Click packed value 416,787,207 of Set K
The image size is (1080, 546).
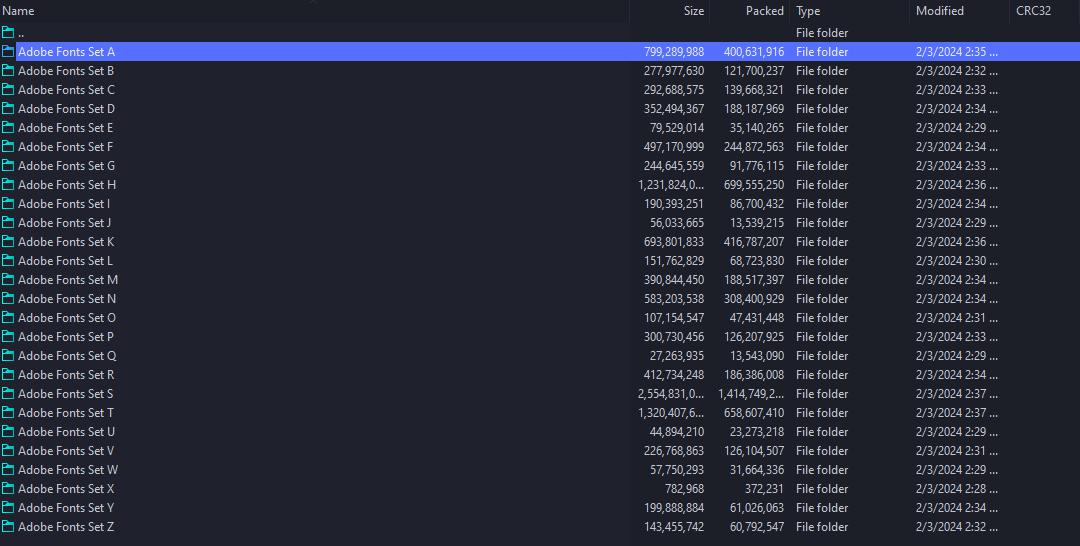pos(754,242)
